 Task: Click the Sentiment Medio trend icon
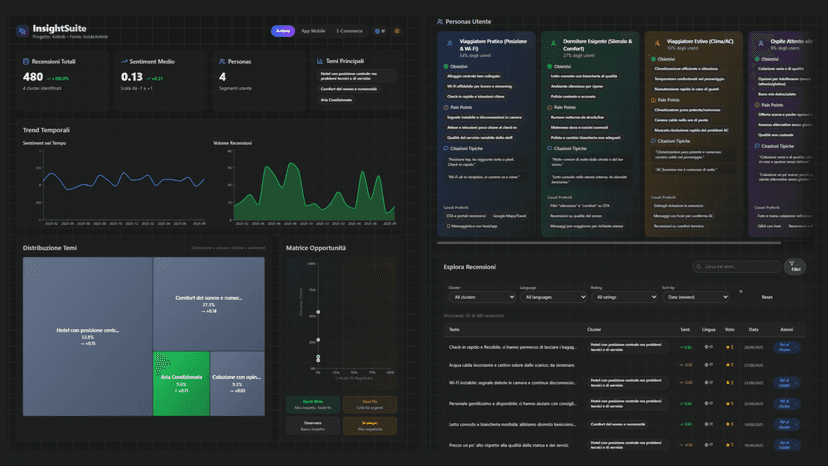coord(124,61)
